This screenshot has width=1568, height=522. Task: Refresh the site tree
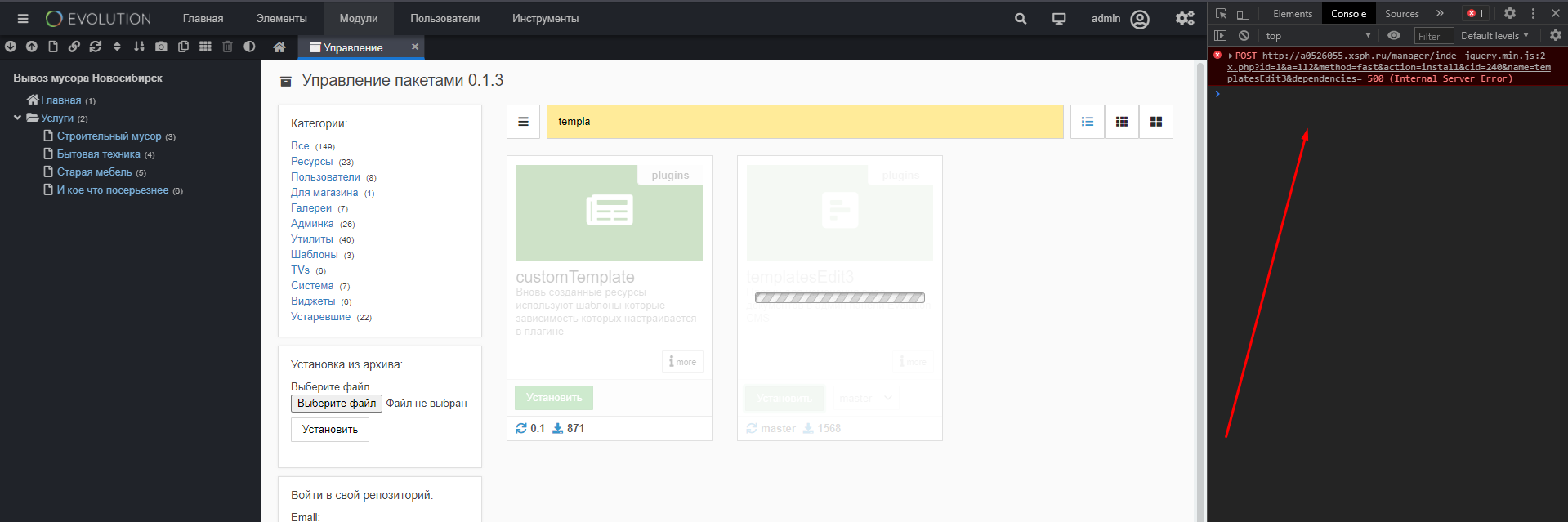pyautogui.click(x=96, y=47)
